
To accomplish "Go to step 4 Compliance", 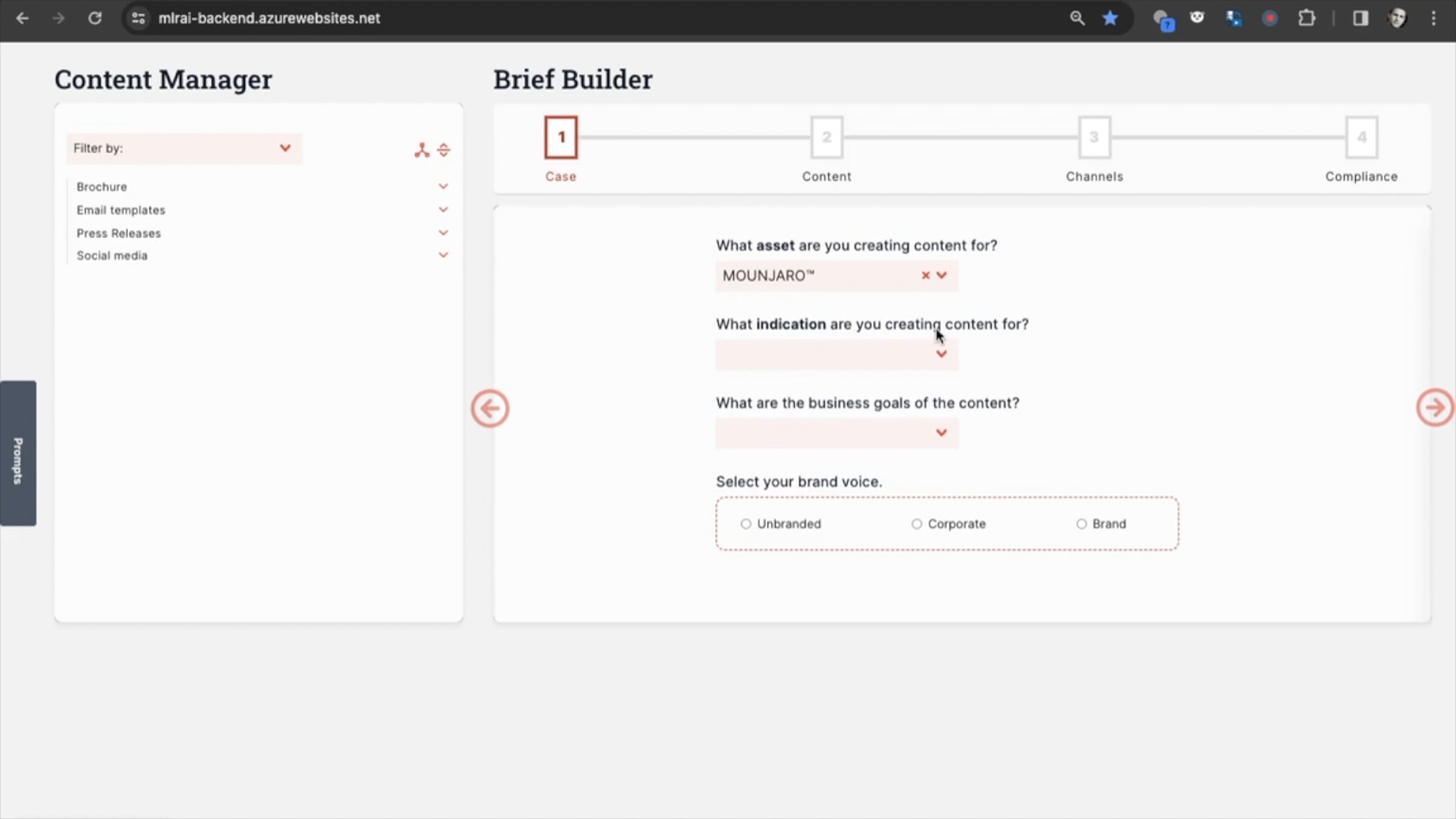I will tap(1361, 138).
